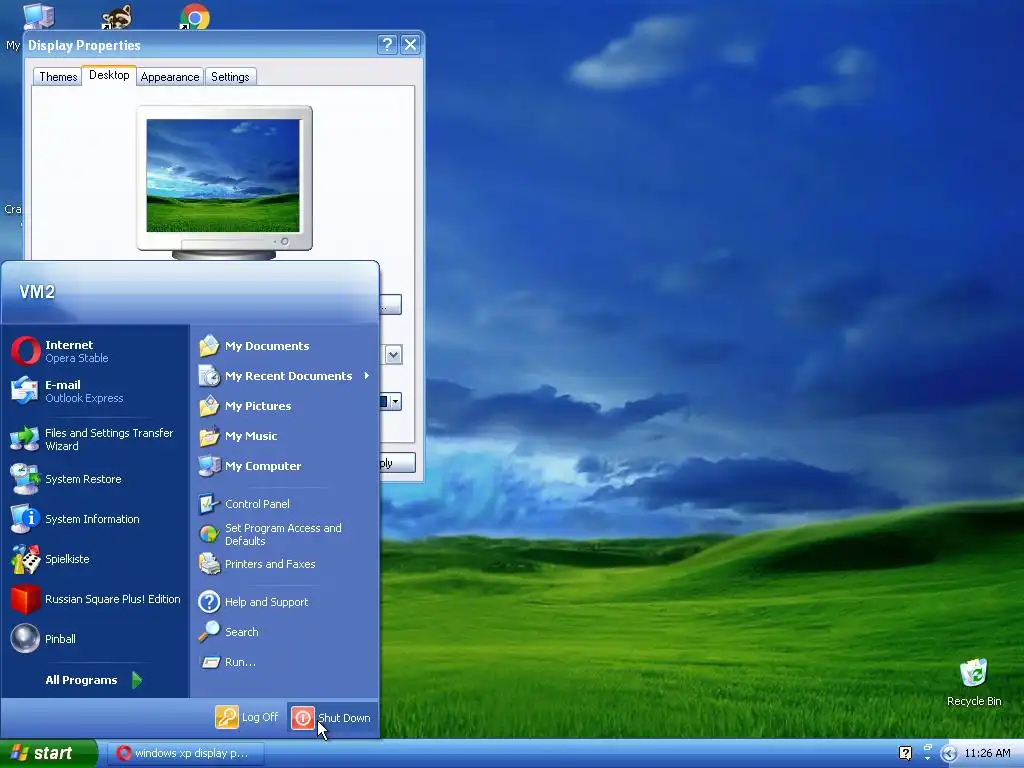1024x768 pixels.
Task: Show hidden tray icons with arrow button
Action: point(950,754)
